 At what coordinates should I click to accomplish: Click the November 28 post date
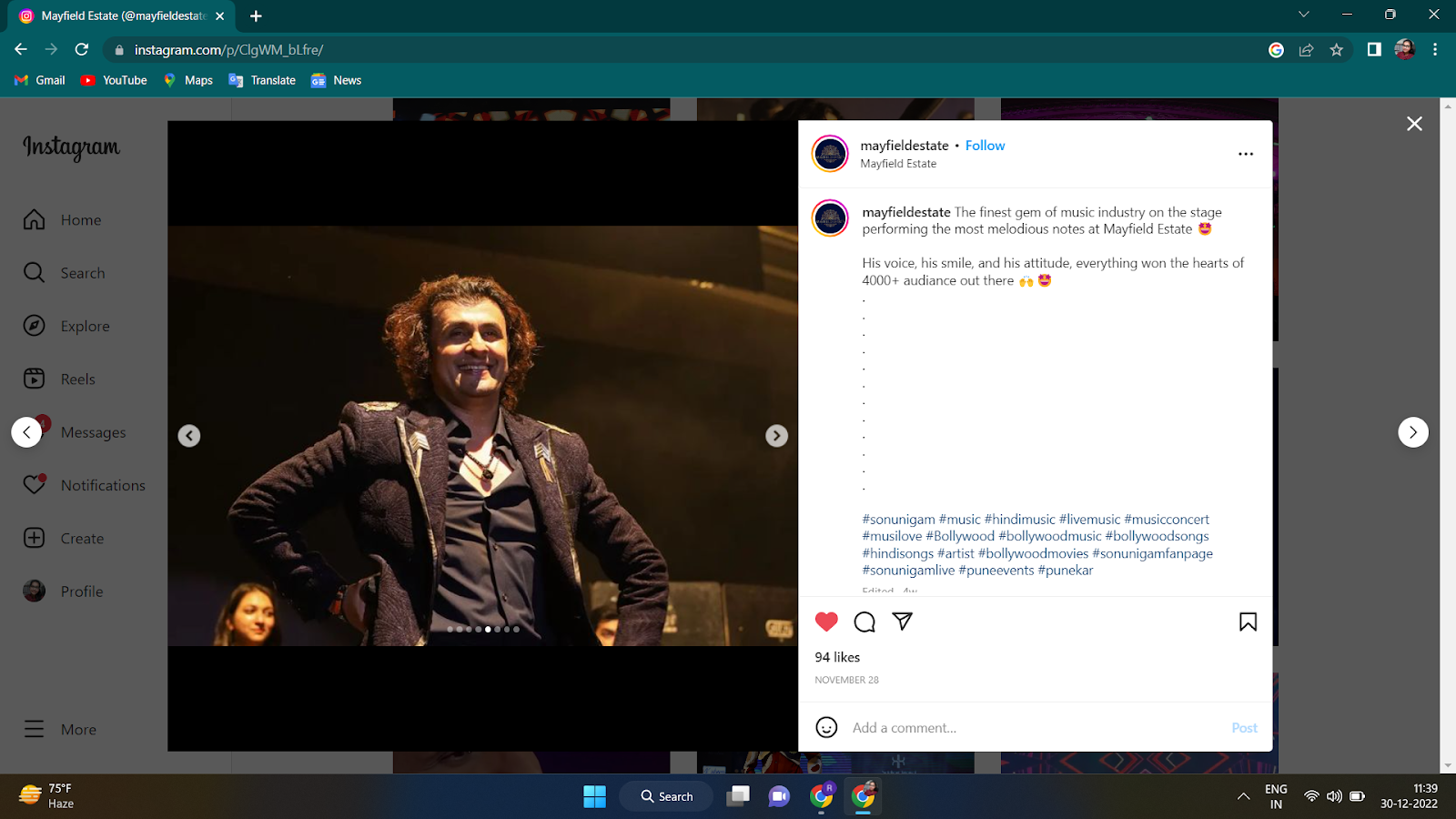coord(846,680)
